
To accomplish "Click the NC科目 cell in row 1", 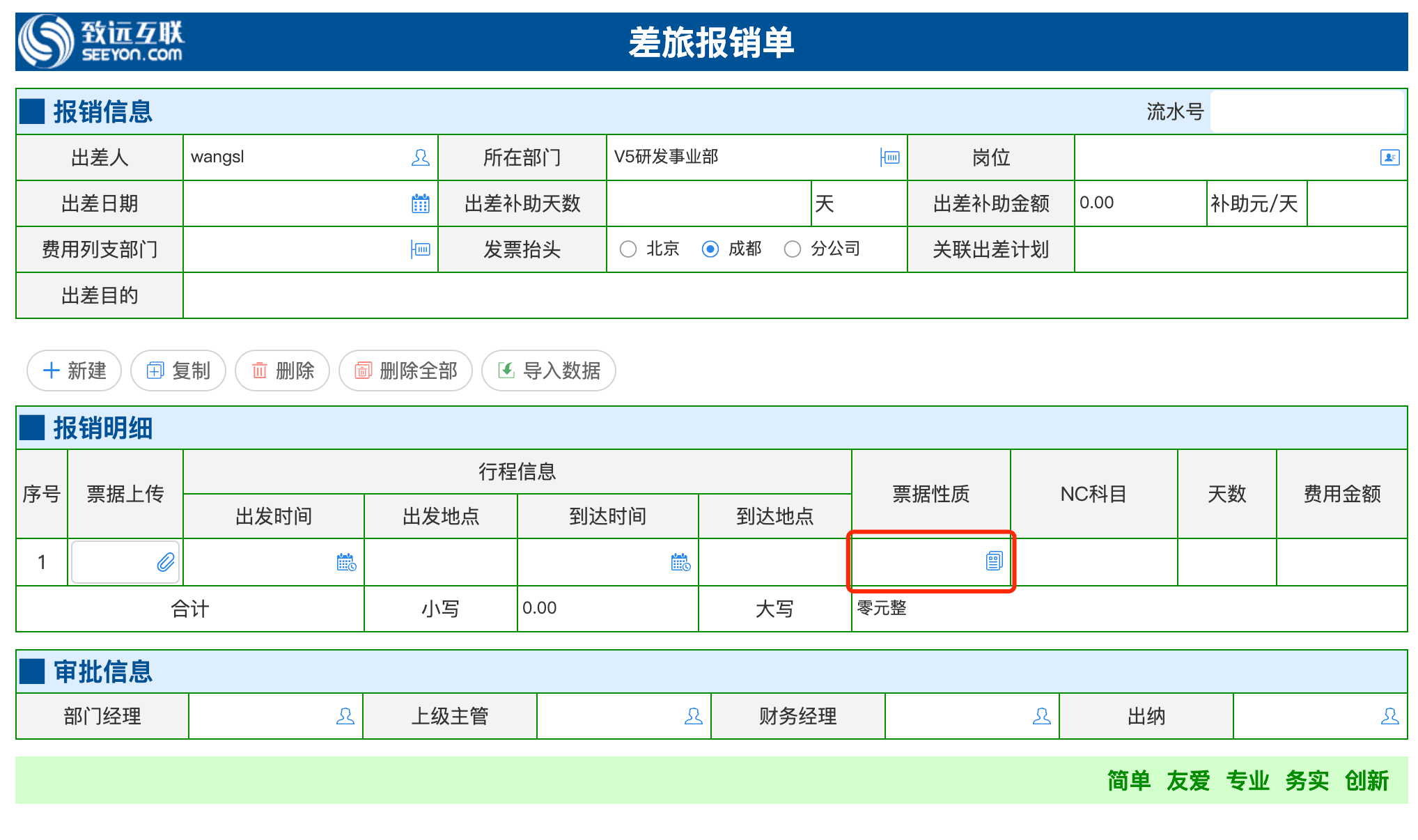I will pyautogui.click(x=1094, y=562).
